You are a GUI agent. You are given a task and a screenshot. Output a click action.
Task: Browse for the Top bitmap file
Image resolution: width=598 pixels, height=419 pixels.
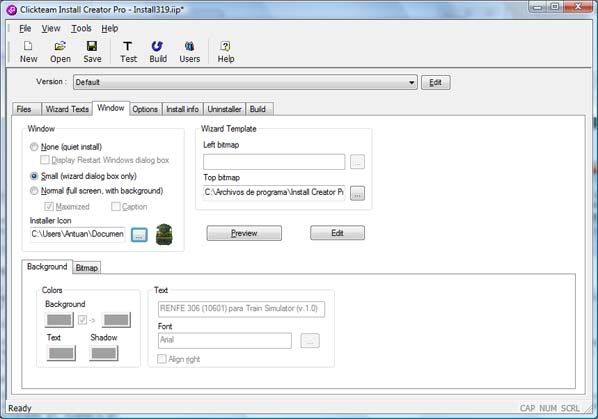point(357,193)
